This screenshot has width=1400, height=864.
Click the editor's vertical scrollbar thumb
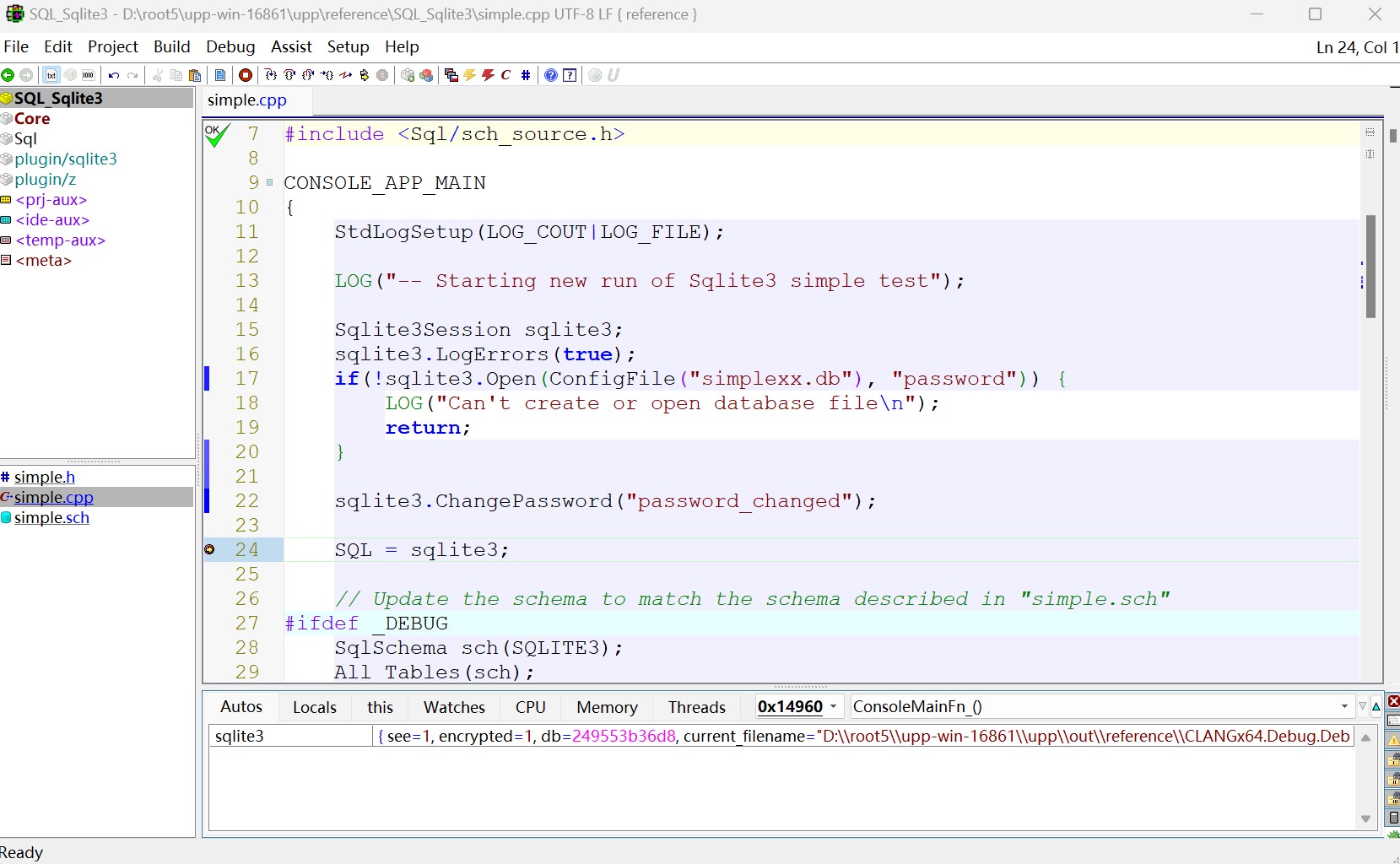click(x=1370, y=267)
